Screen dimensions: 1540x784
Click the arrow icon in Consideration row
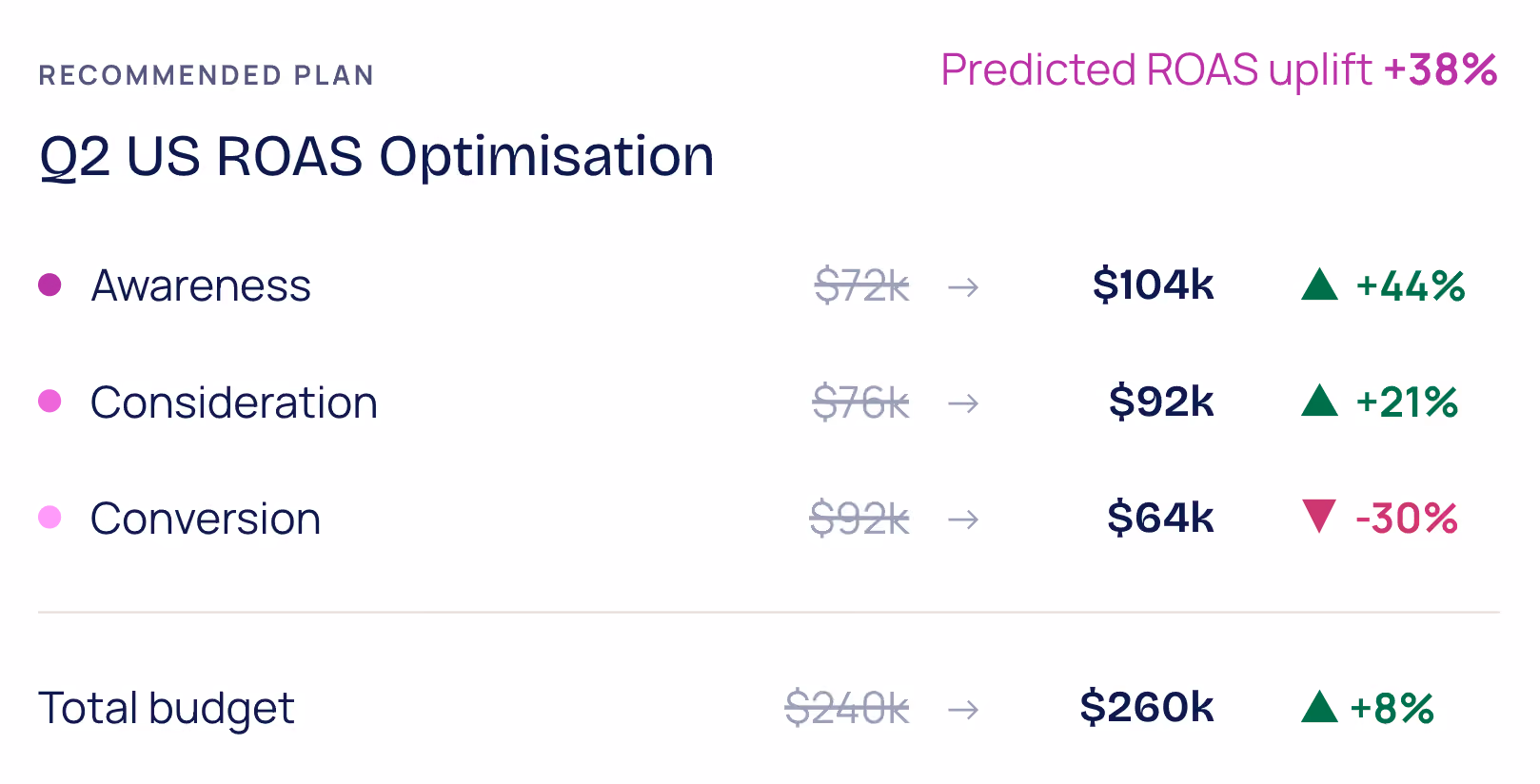coord(963,403)
